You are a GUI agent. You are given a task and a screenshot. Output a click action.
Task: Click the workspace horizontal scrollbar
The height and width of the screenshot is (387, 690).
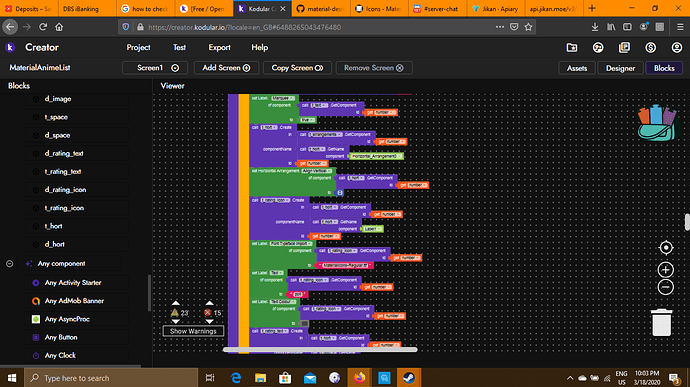[x=320, y=350]
